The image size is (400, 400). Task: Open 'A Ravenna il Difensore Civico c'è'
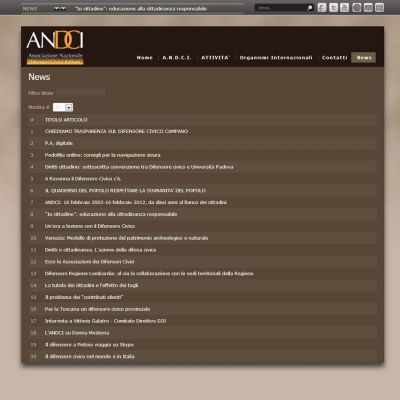pos(83,179)
